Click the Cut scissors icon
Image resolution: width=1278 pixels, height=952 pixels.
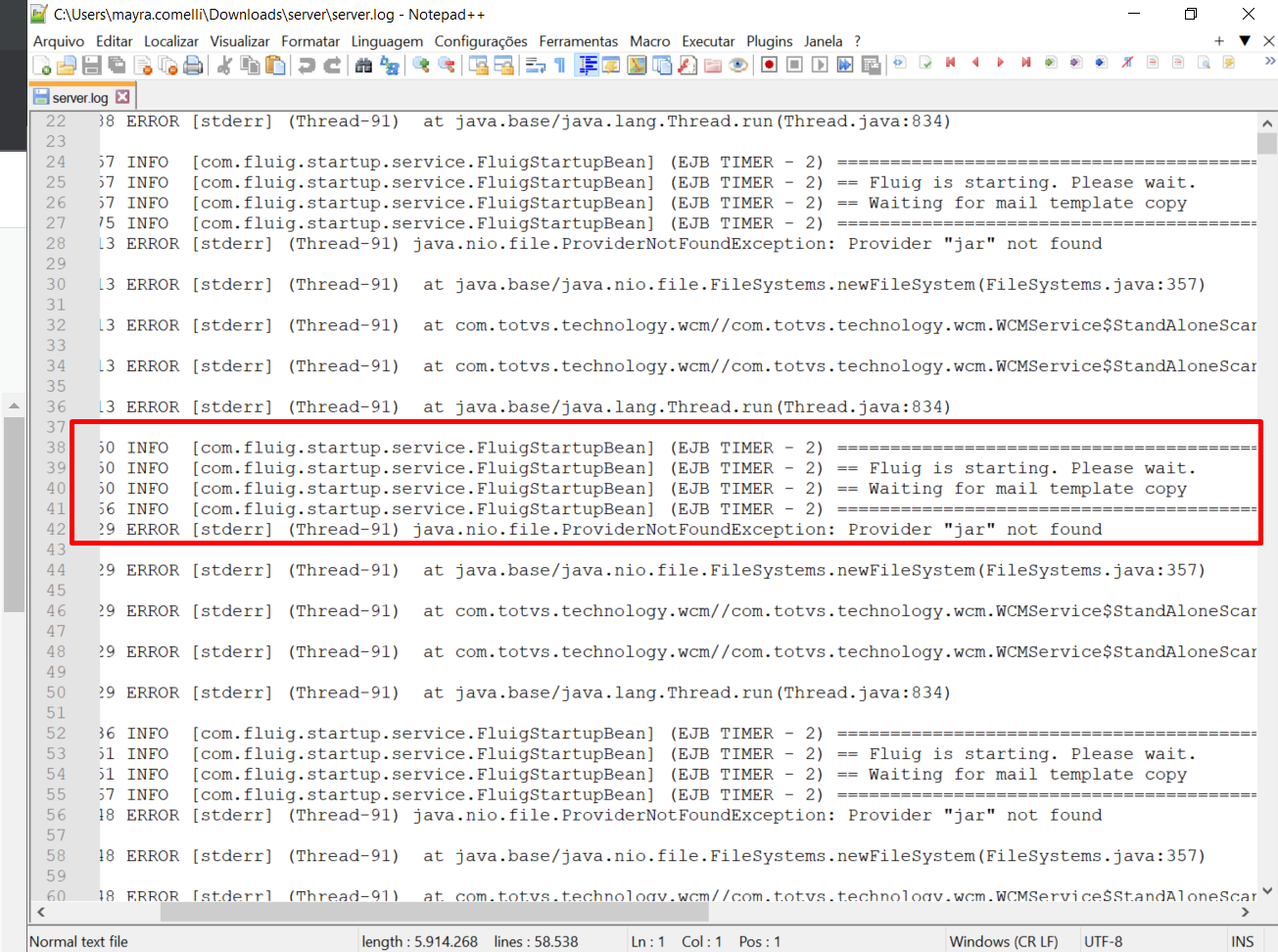[224, 66]
